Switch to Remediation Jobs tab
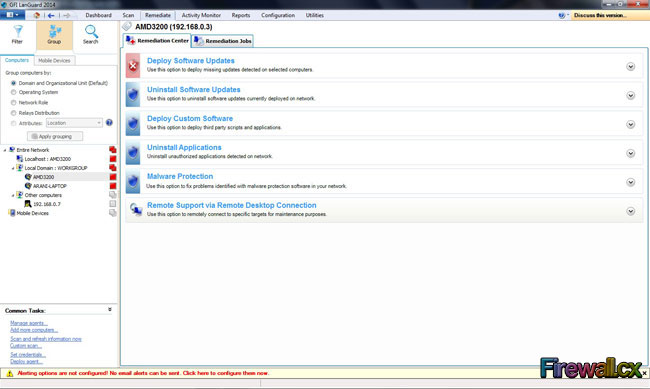 223,41
